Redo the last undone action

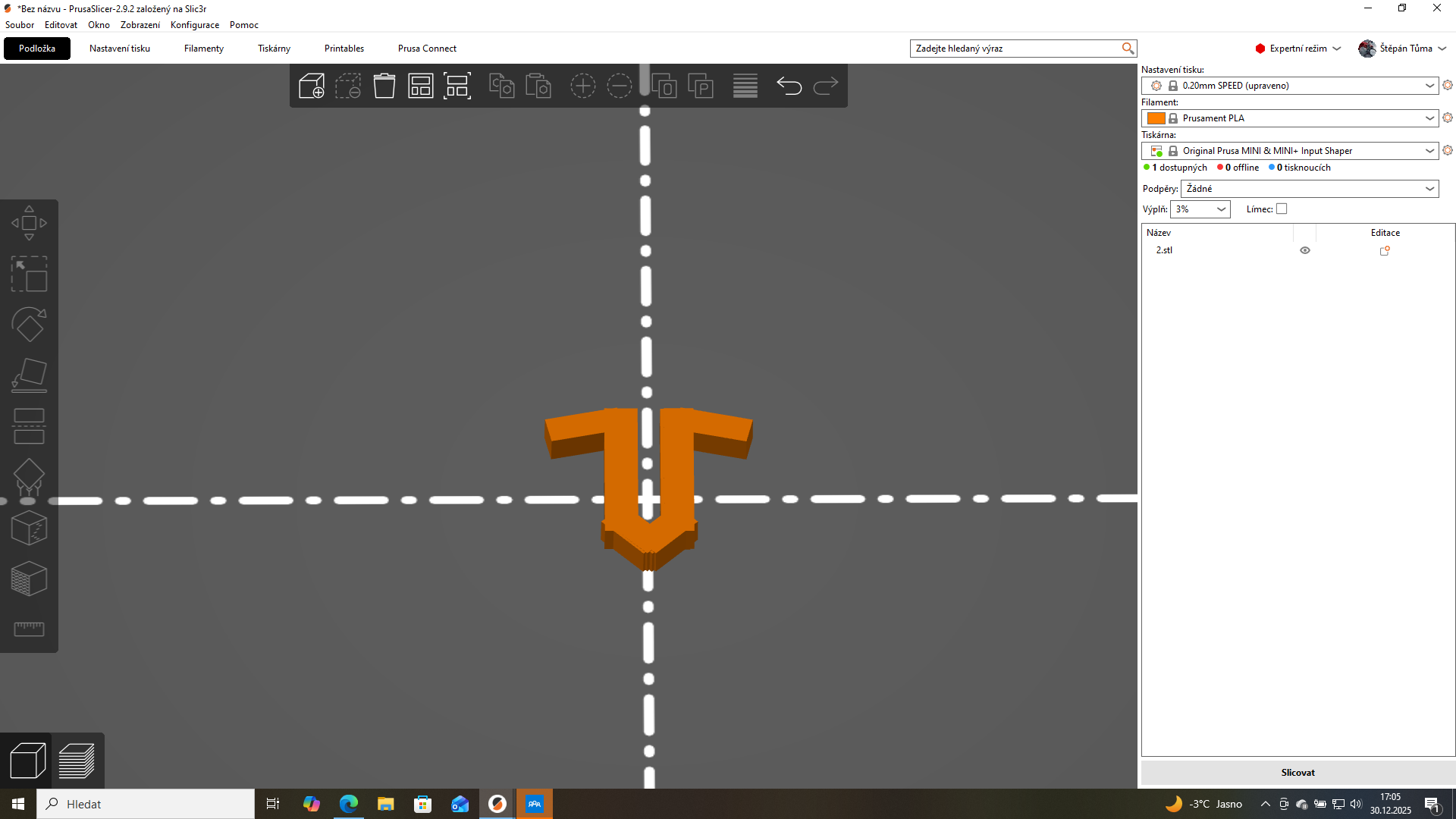pos(826,86)
